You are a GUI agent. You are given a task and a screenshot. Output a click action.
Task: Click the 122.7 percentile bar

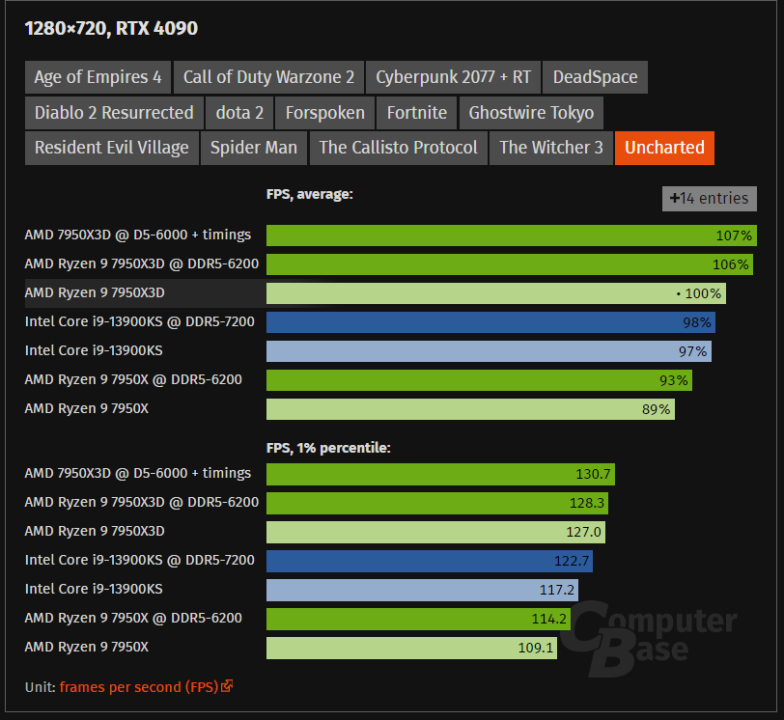tap(430, 561)
